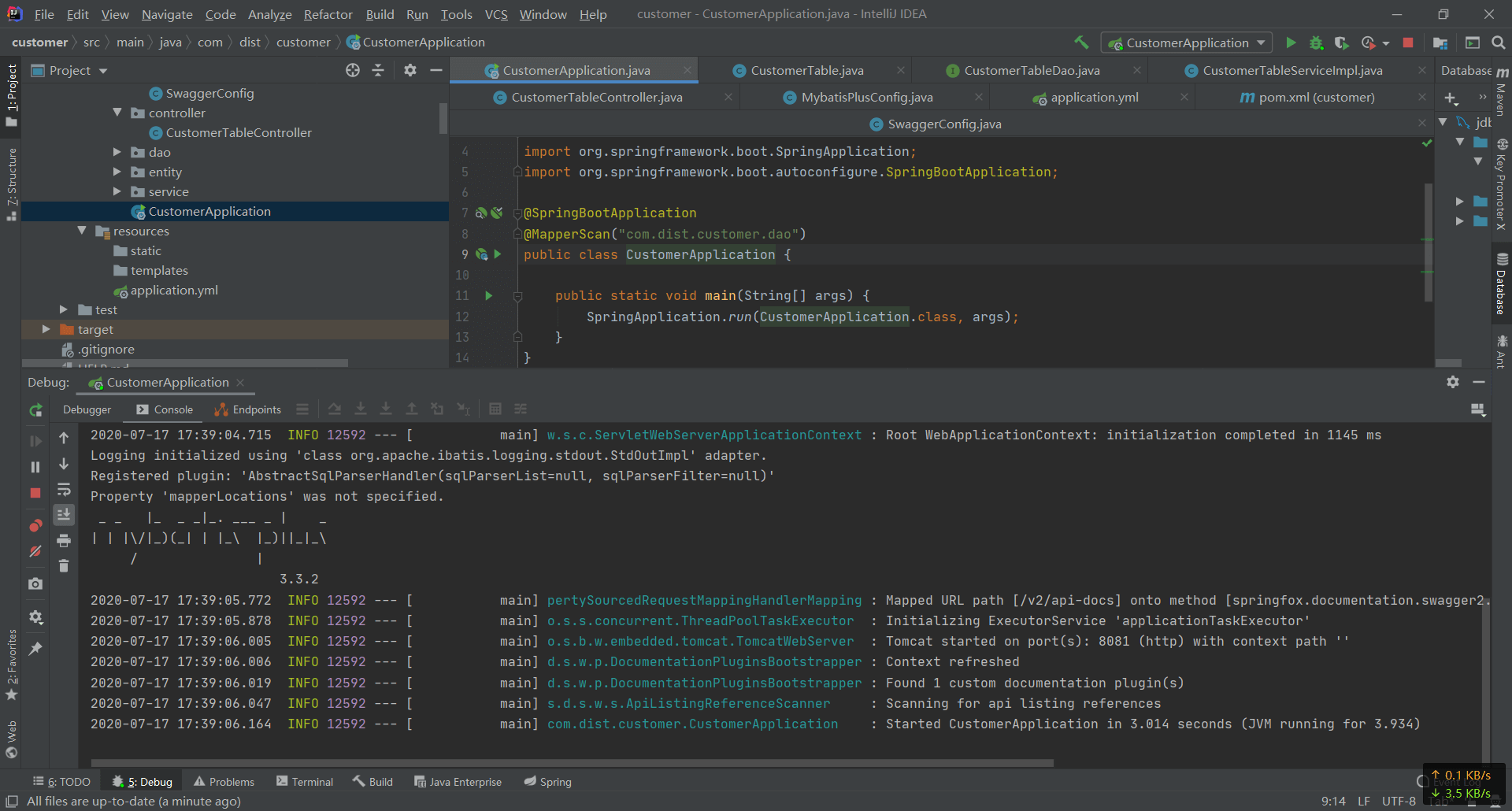Open Terminal tool window button
The width and height of the screenshot is (1512, 811).
click(305, 782)
